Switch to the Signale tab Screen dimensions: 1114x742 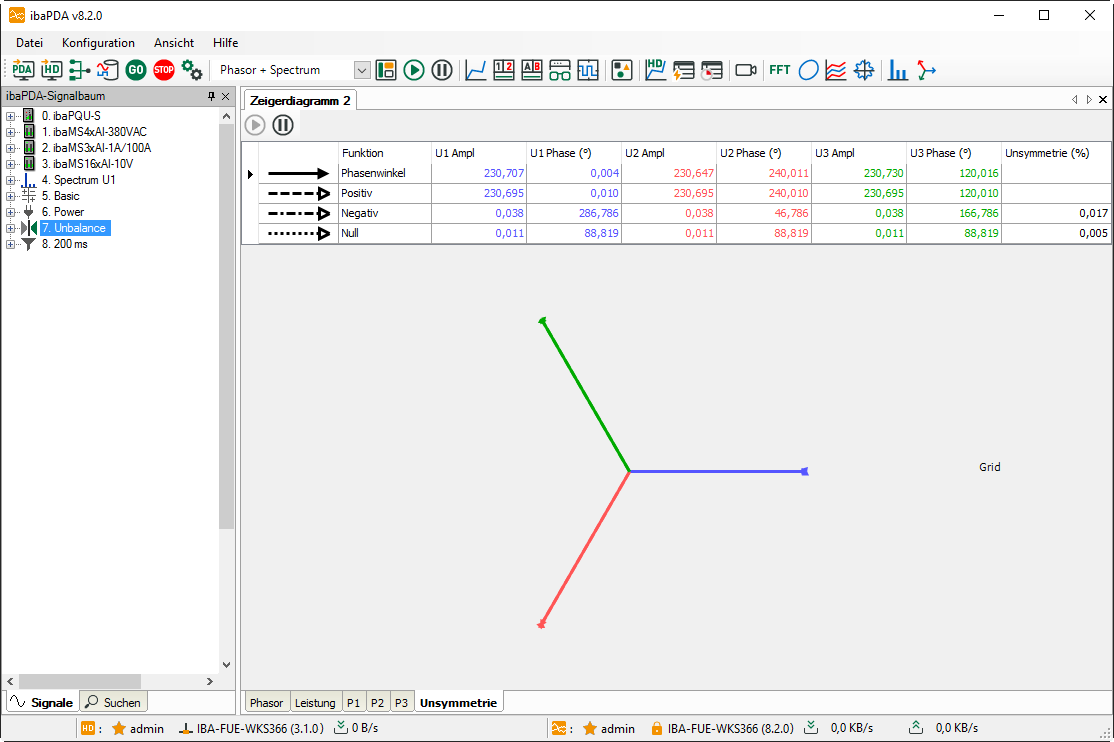pyautogui.click(x=42, y=702)
